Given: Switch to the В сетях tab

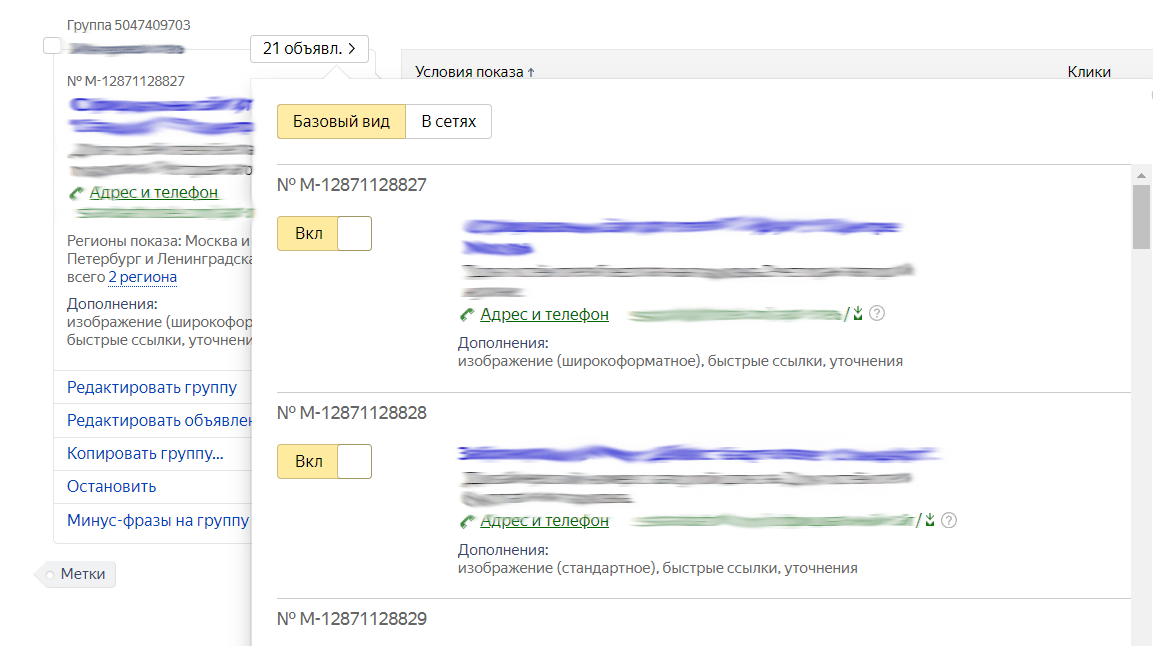Looking at the screenshot, I should pos(448,122).
